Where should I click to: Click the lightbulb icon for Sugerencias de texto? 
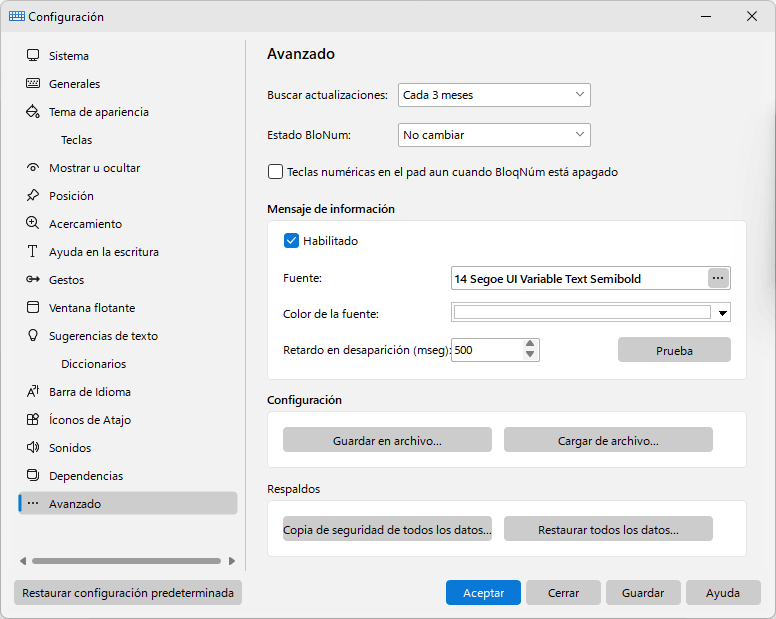(33, 335)
